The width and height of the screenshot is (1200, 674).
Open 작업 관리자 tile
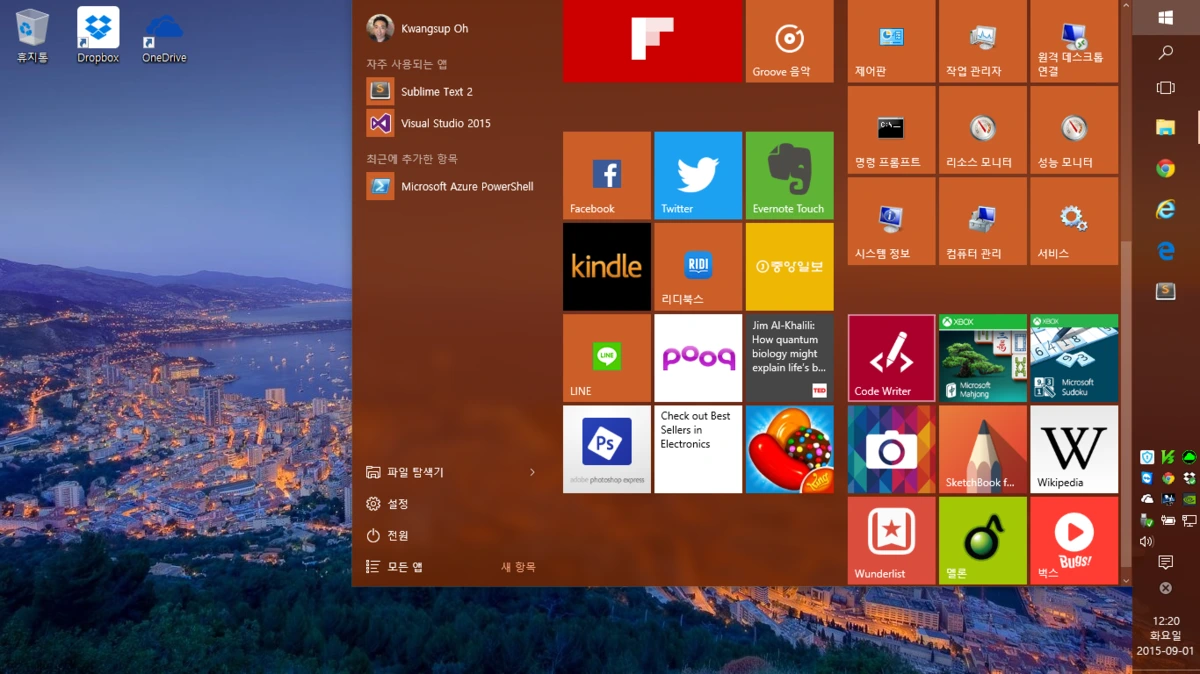[983, 41]
